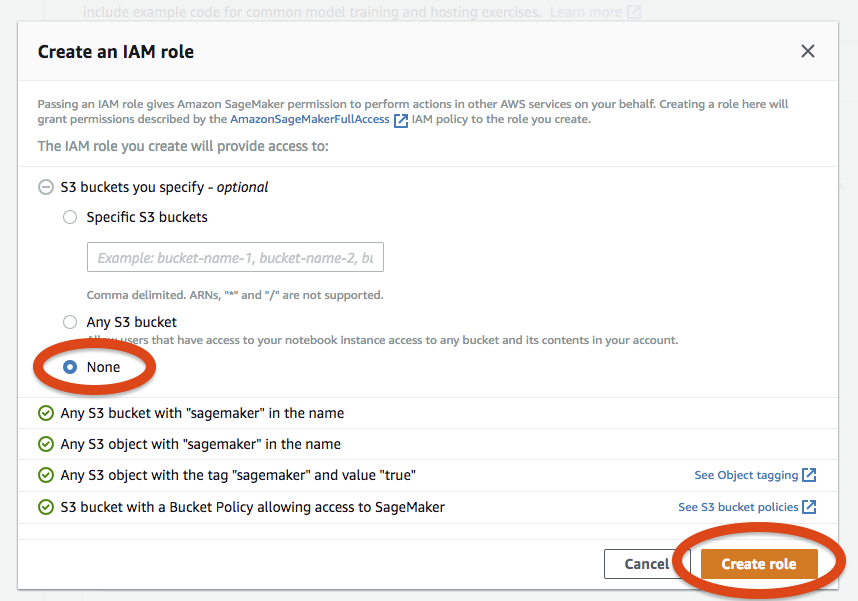Image resolution: width=858 pixels, height=601 pixels.
Task: Select the None radio button
Action: (69, 367)
